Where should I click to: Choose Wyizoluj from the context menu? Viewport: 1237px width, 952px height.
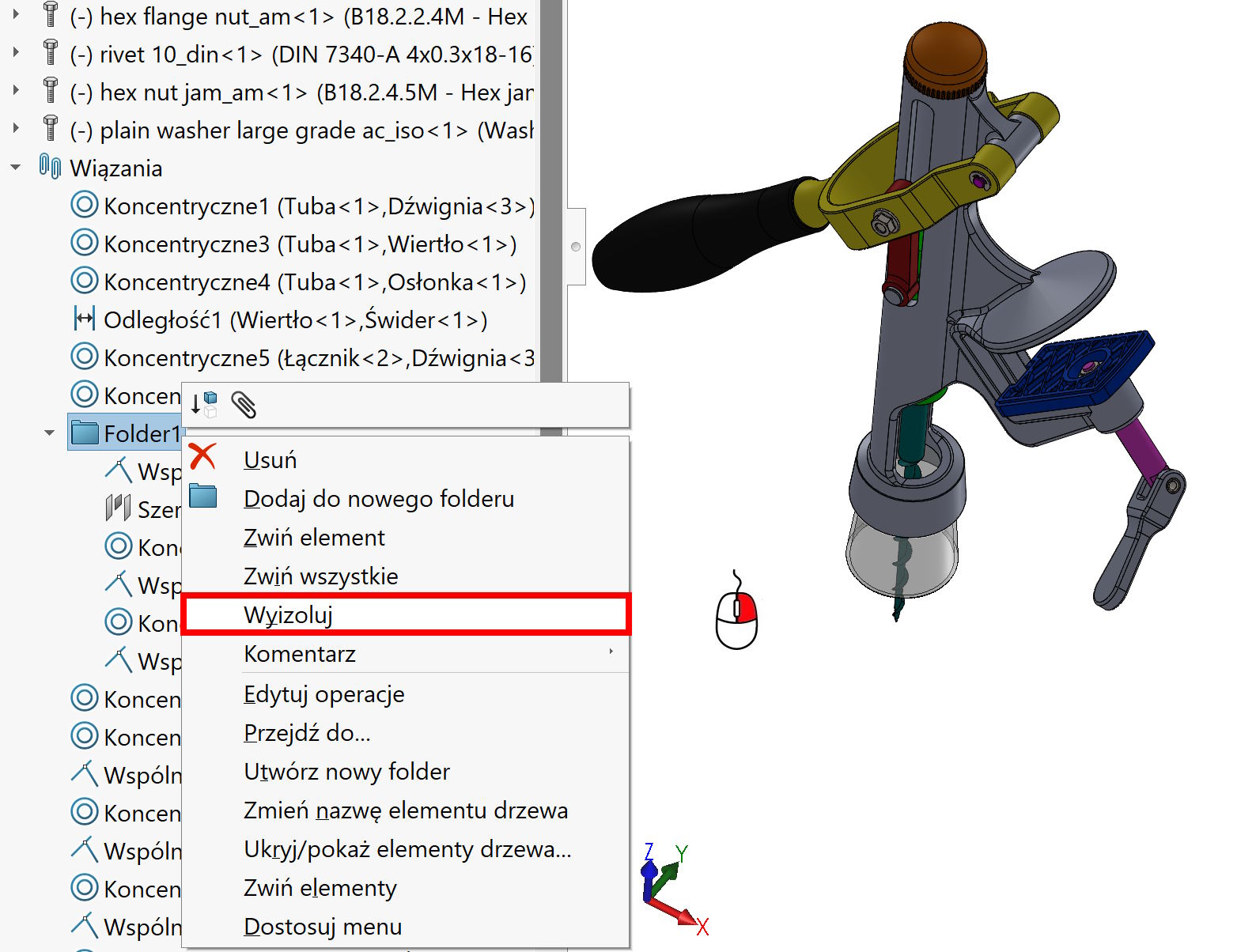point(289,614)
